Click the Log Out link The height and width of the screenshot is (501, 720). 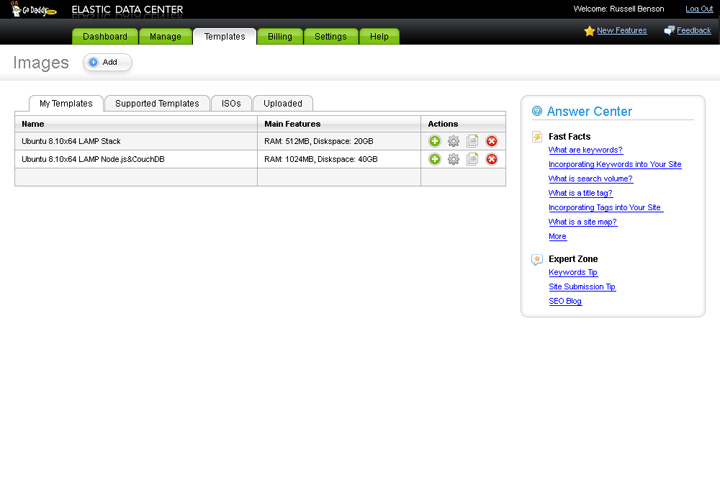(699, 9)
